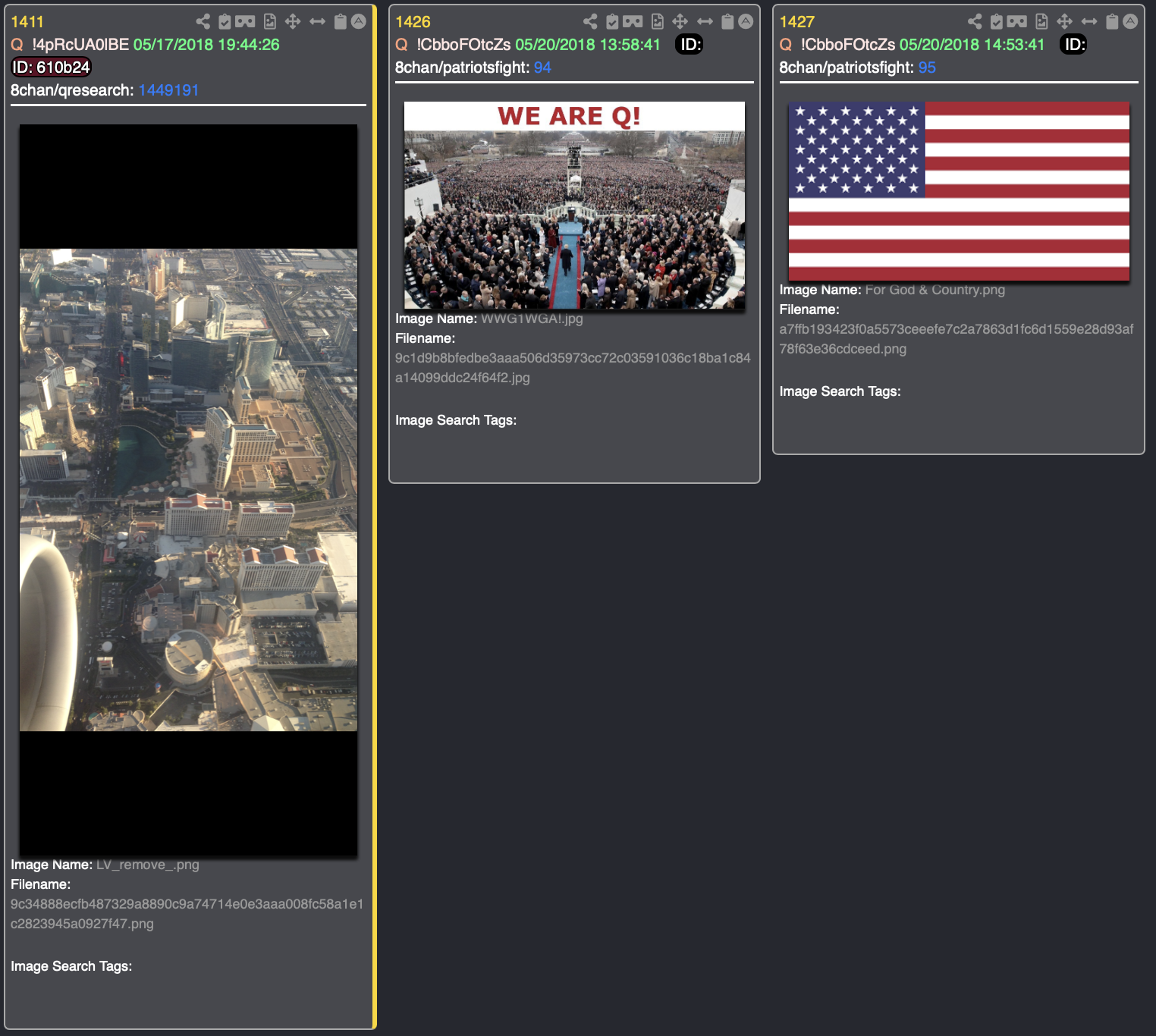Click the horizontal arrows icon on post 1427
Image resolution: width=1156 pixels, height=1036 pixels.
pos(1089,22)
